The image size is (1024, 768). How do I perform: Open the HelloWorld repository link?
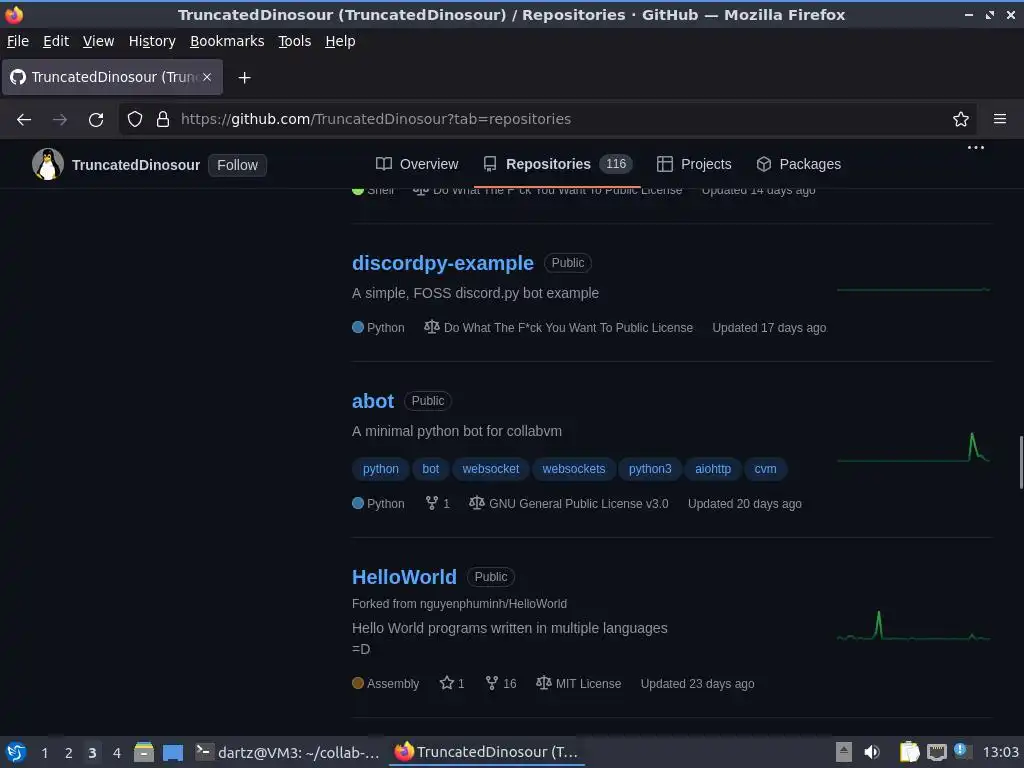click(404, 577)
